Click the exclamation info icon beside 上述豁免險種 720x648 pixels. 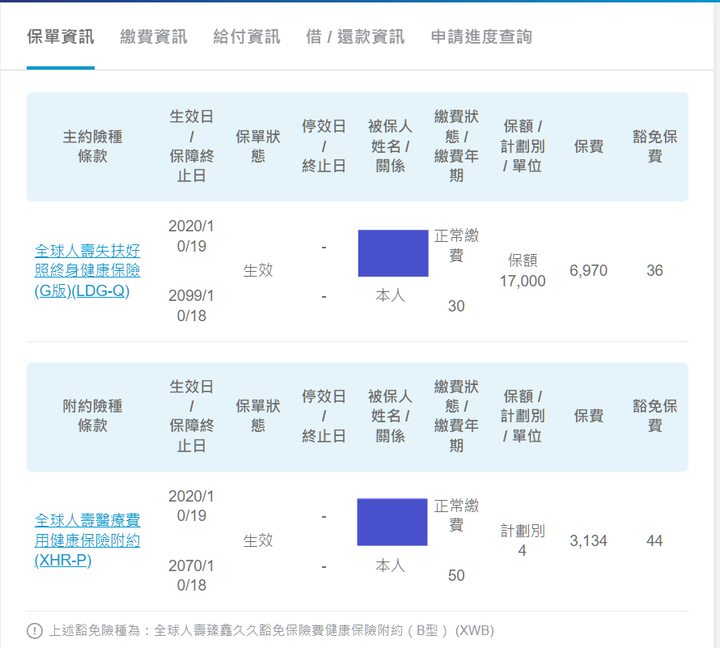point(34,631)
